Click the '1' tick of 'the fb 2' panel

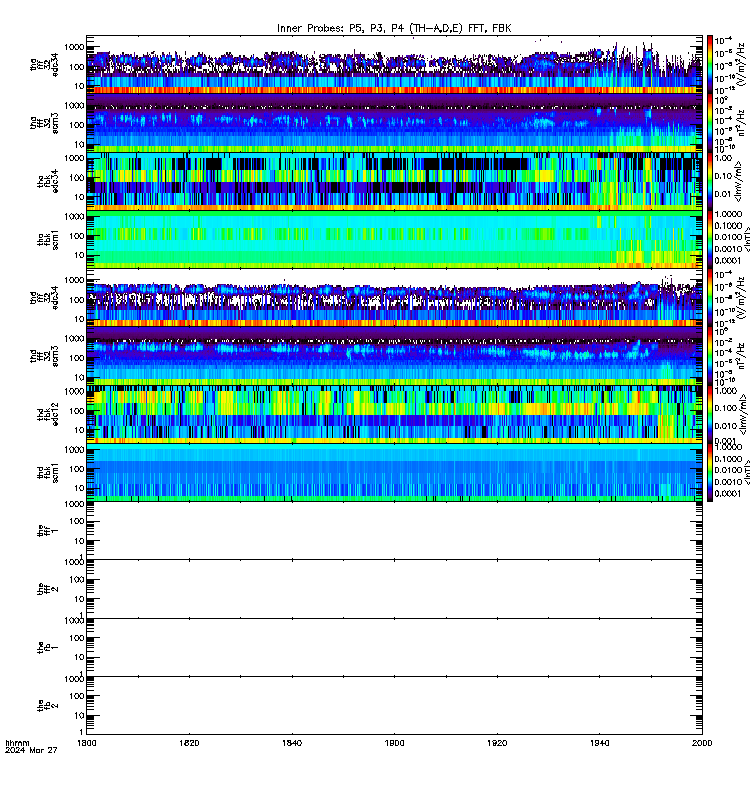point(82,732)
